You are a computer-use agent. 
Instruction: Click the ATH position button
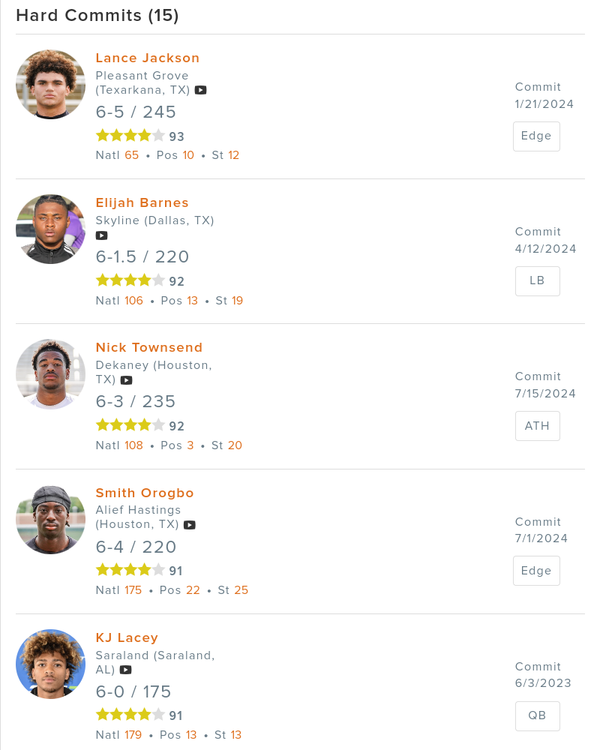(536, 426)
